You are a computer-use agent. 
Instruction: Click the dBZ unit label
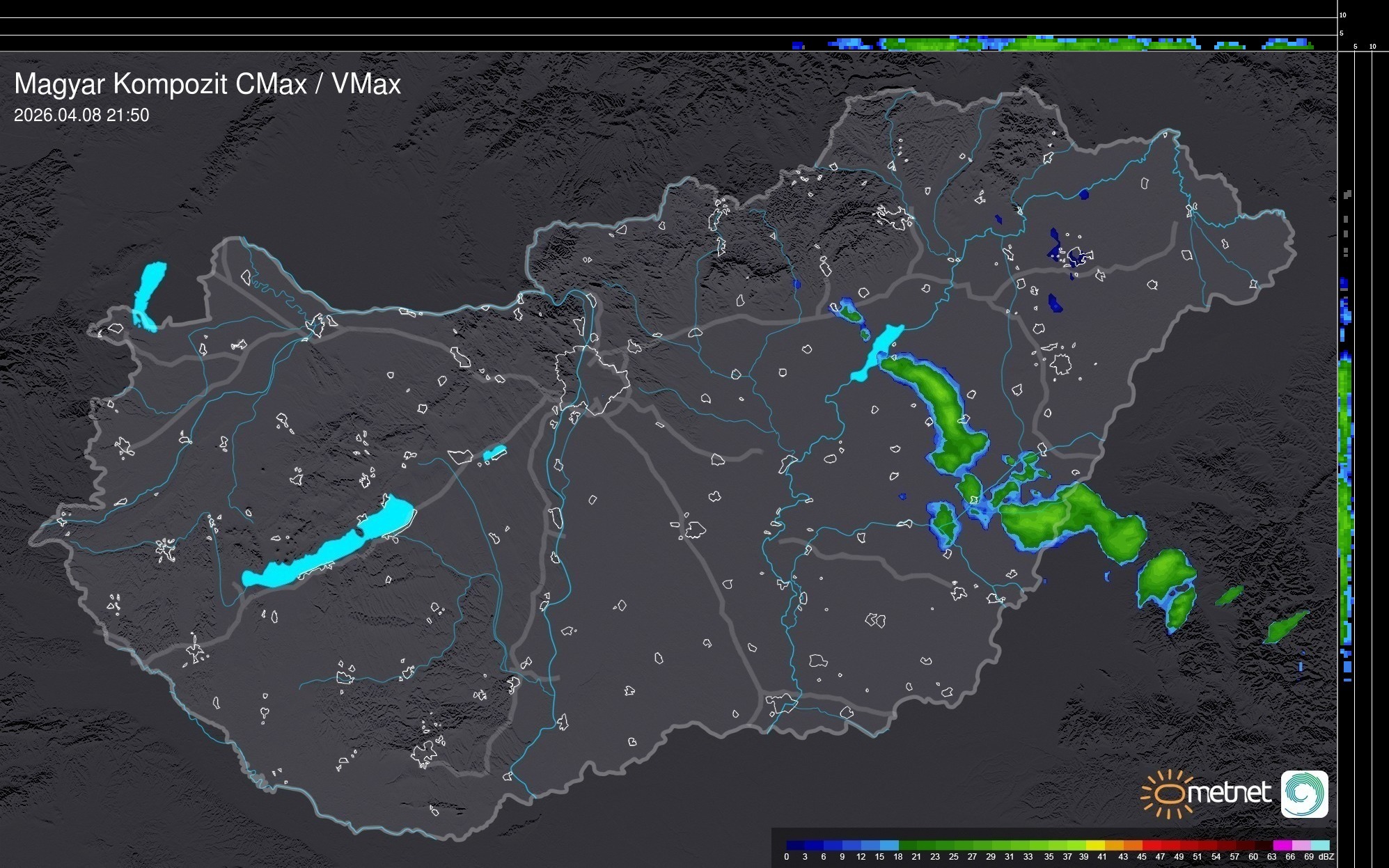(x=1326, y=857)
